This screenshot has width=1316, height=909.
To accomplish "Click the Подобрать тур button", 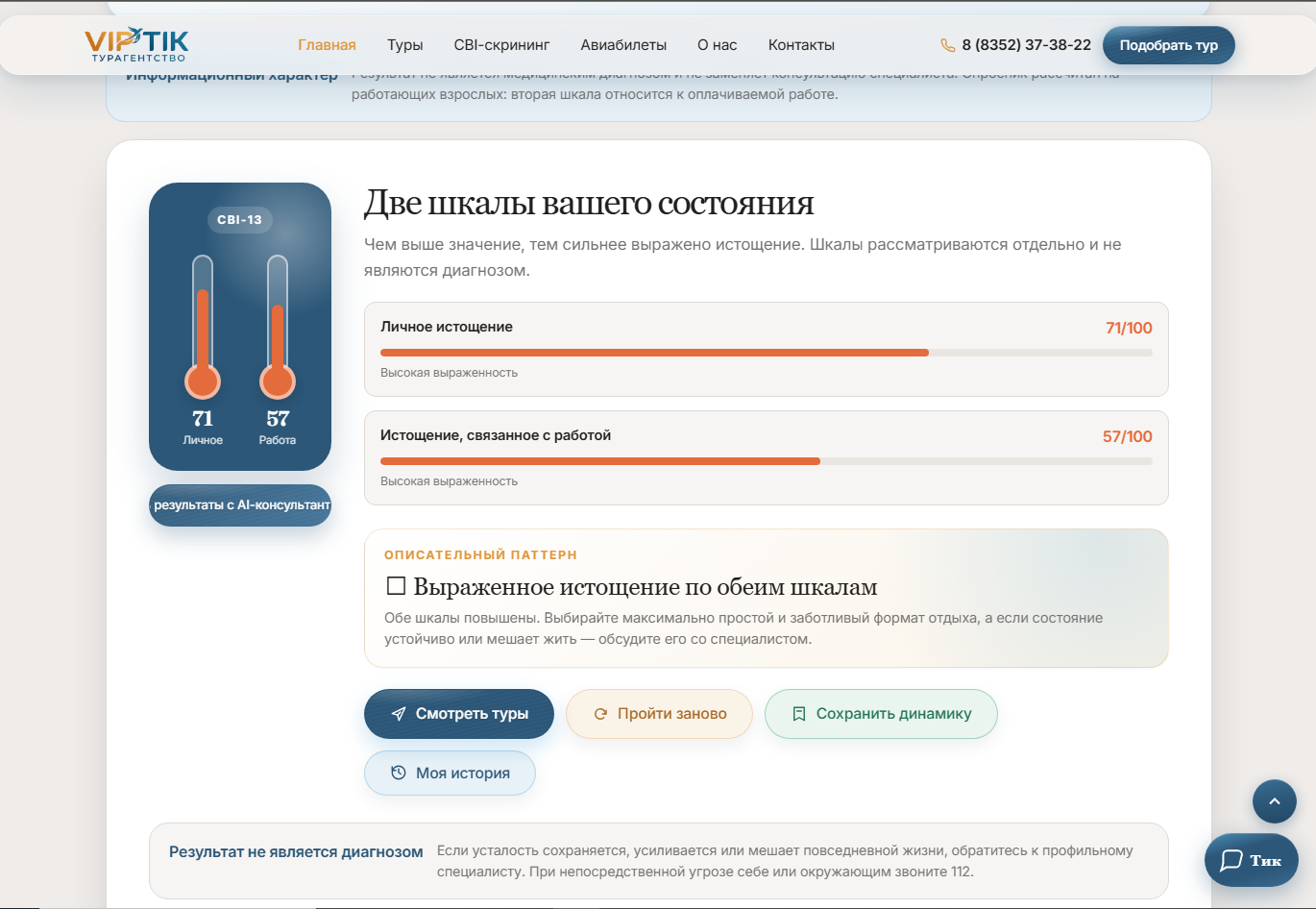I will [1169, 45].
